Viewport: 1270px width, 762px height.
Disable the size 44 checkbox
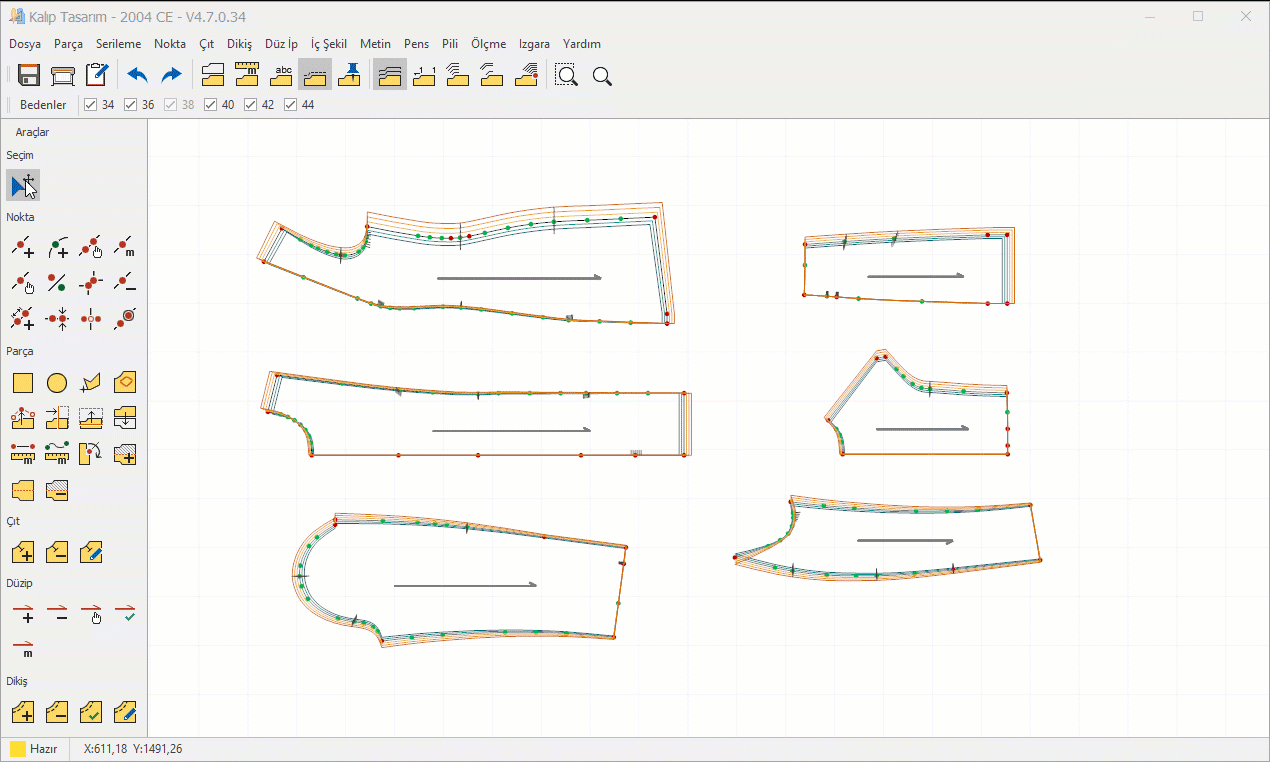(291, 105)
